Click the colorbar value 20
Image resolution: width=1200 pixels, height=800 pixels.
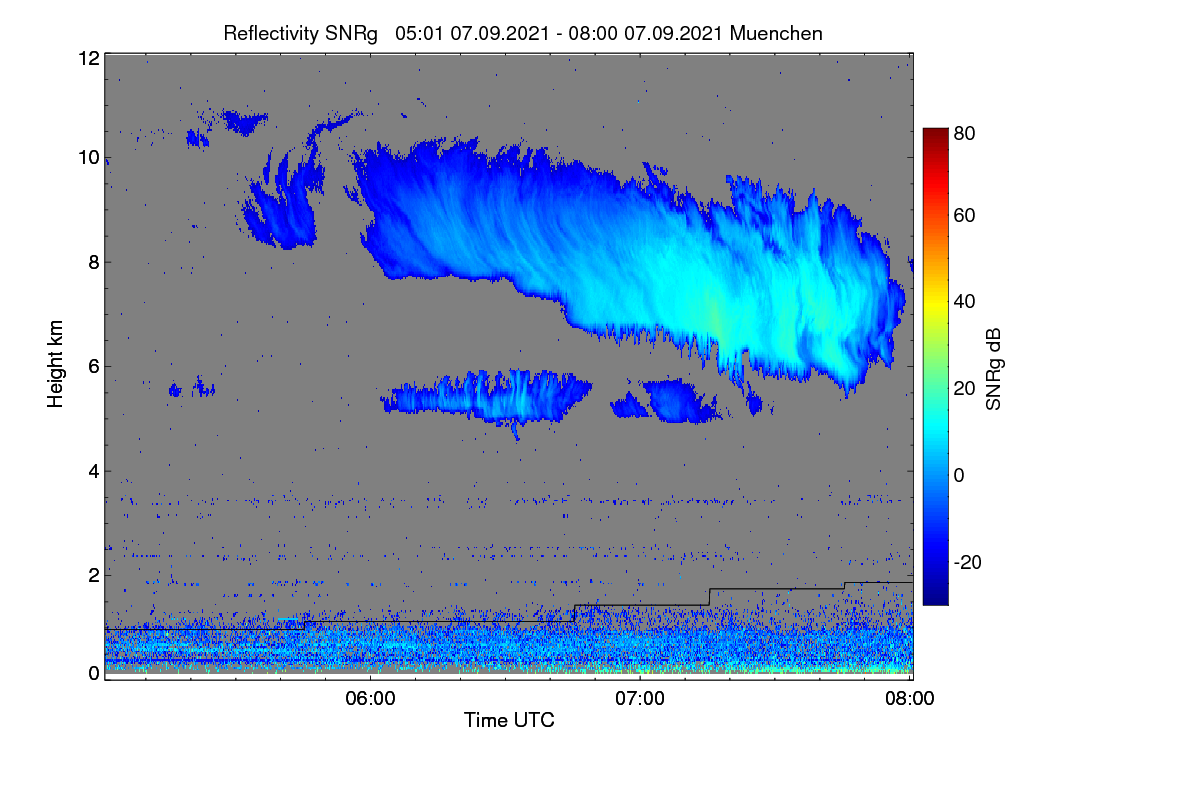pos(964,388)
